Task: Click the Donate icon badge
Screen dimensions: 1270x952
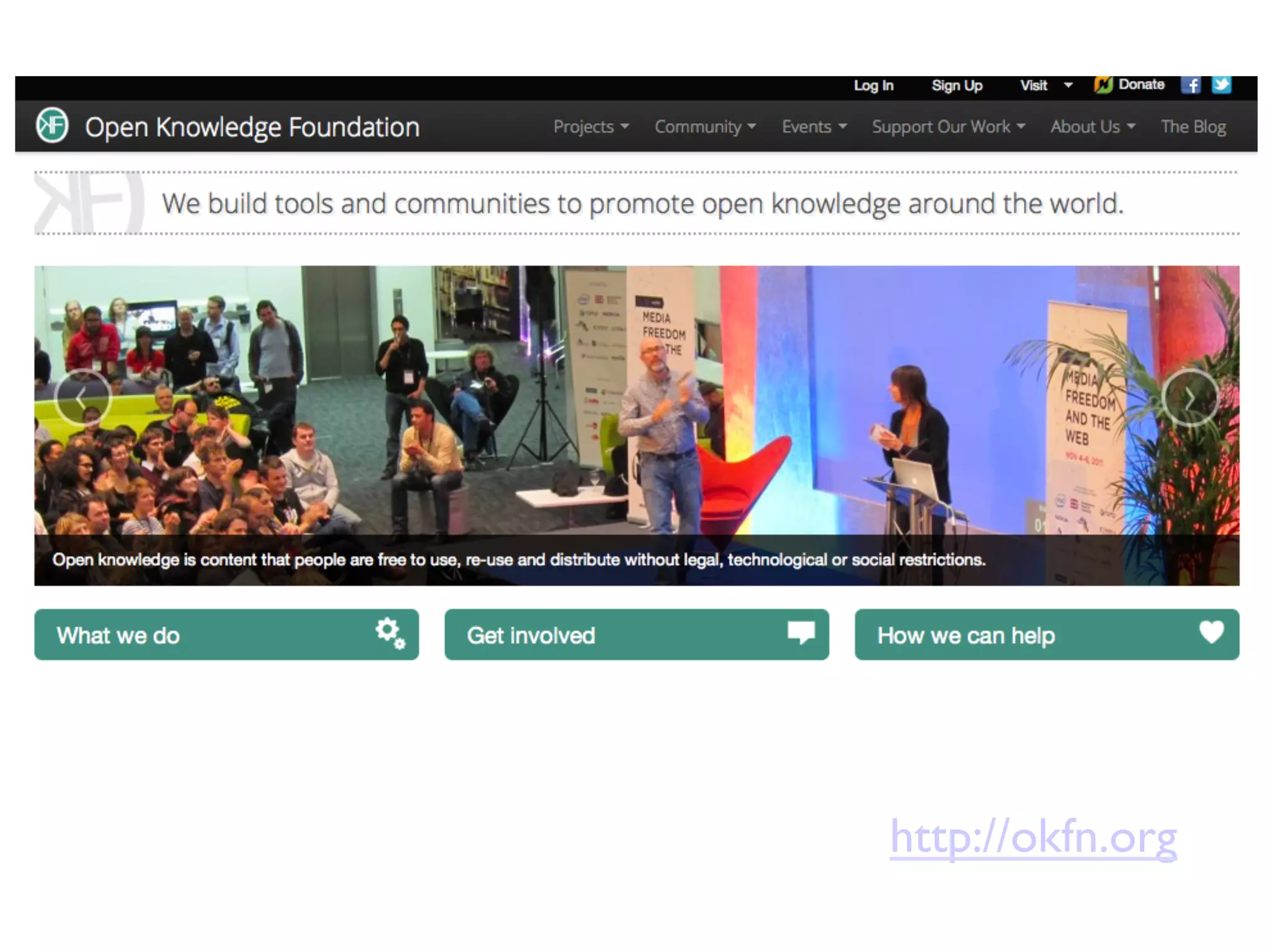Action: (1103, 85)
